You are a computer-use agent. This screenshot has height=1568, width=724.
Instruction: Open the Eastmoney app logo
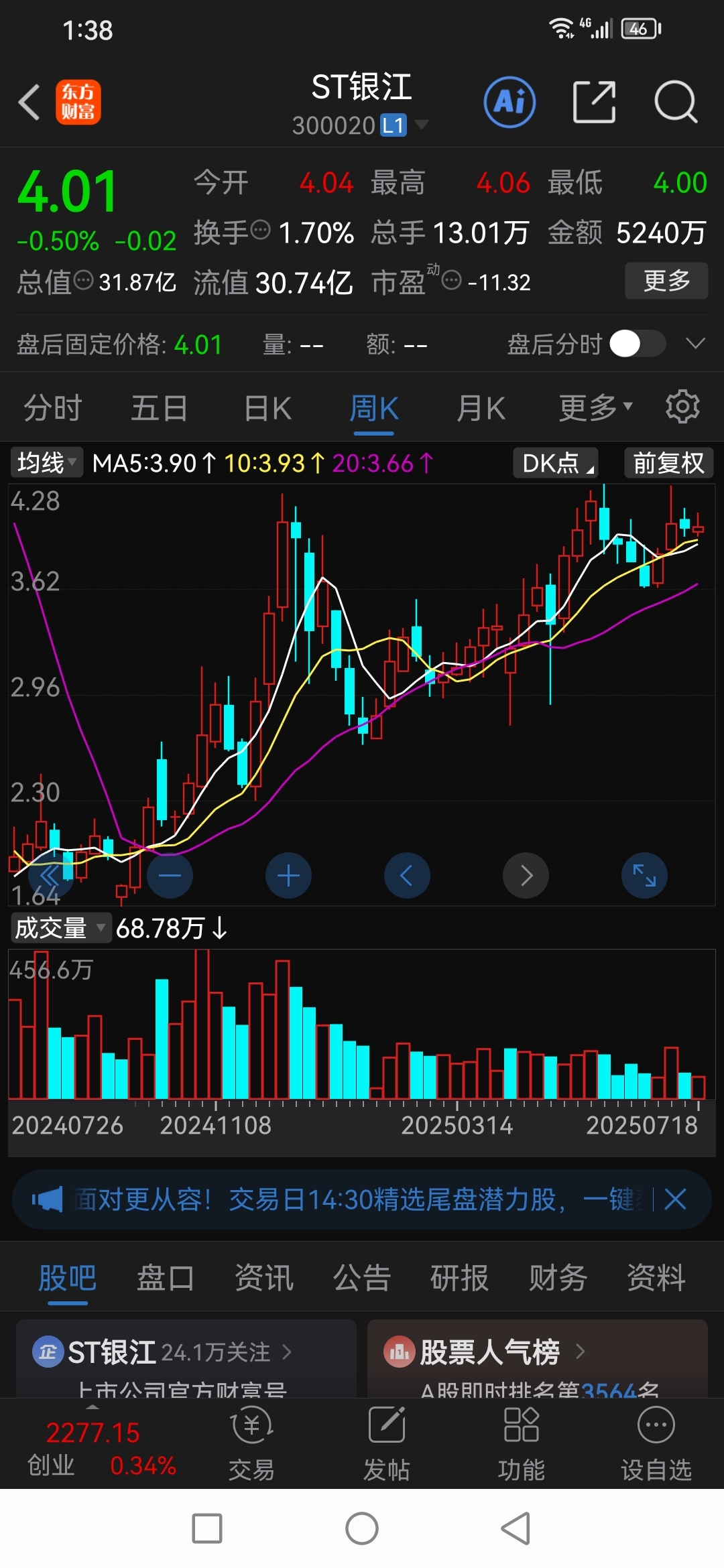(78, 103)
